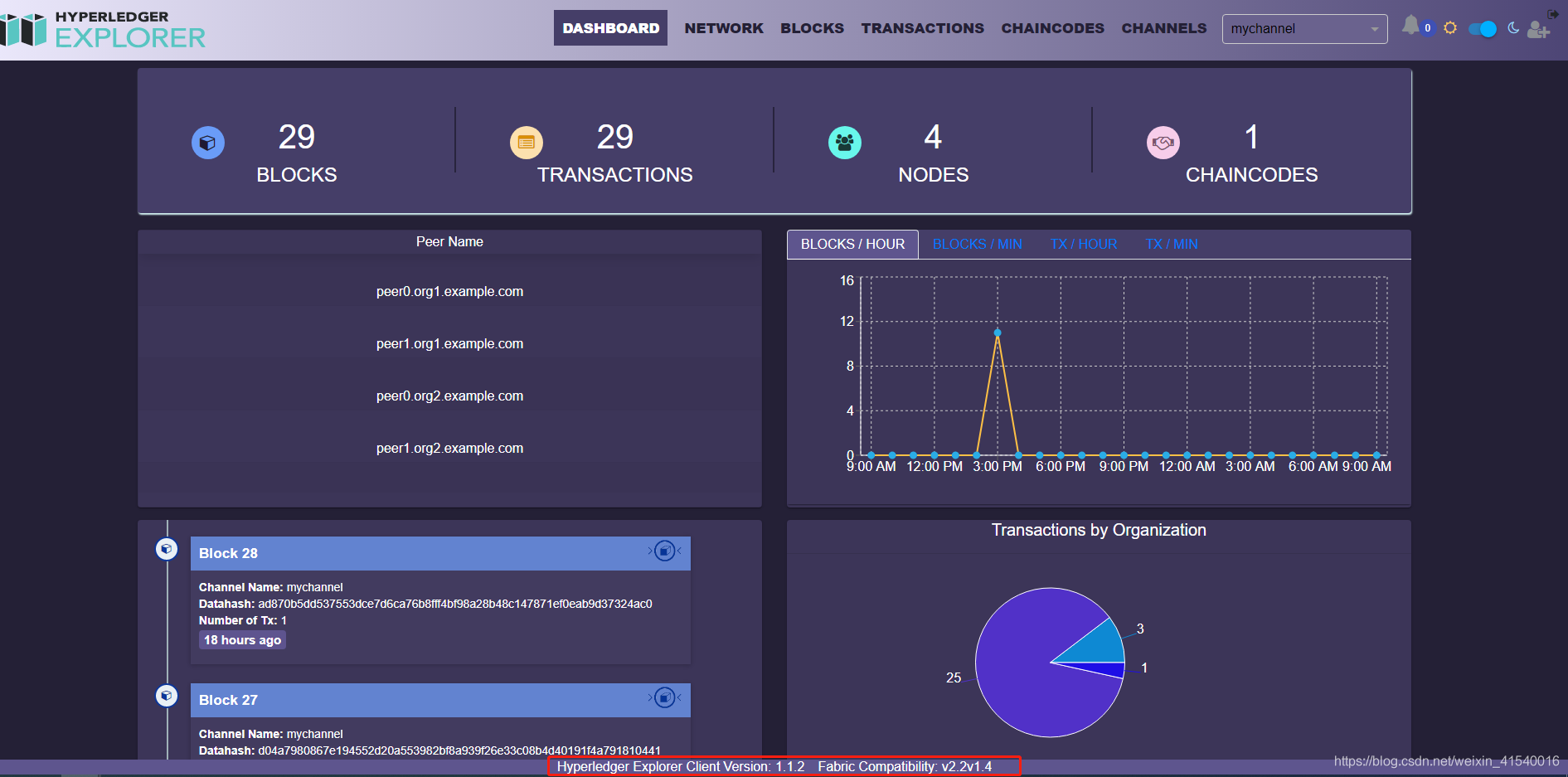Click the Transactions by Organization heading
1568x777 pixels.
coord(1099,531)
